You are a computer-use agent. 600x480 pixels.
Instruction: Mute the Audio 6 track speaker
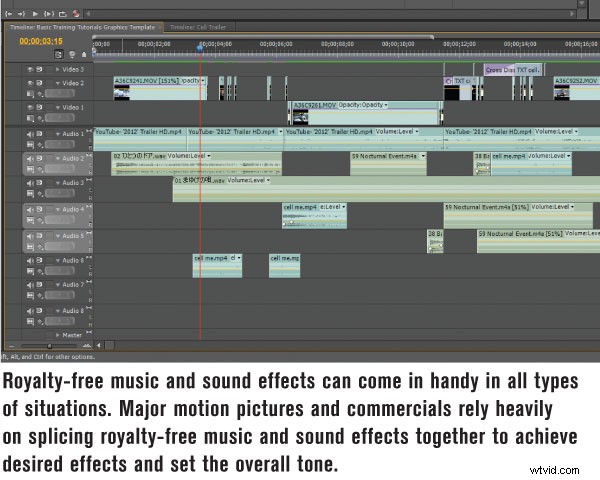tap(30, 261)
